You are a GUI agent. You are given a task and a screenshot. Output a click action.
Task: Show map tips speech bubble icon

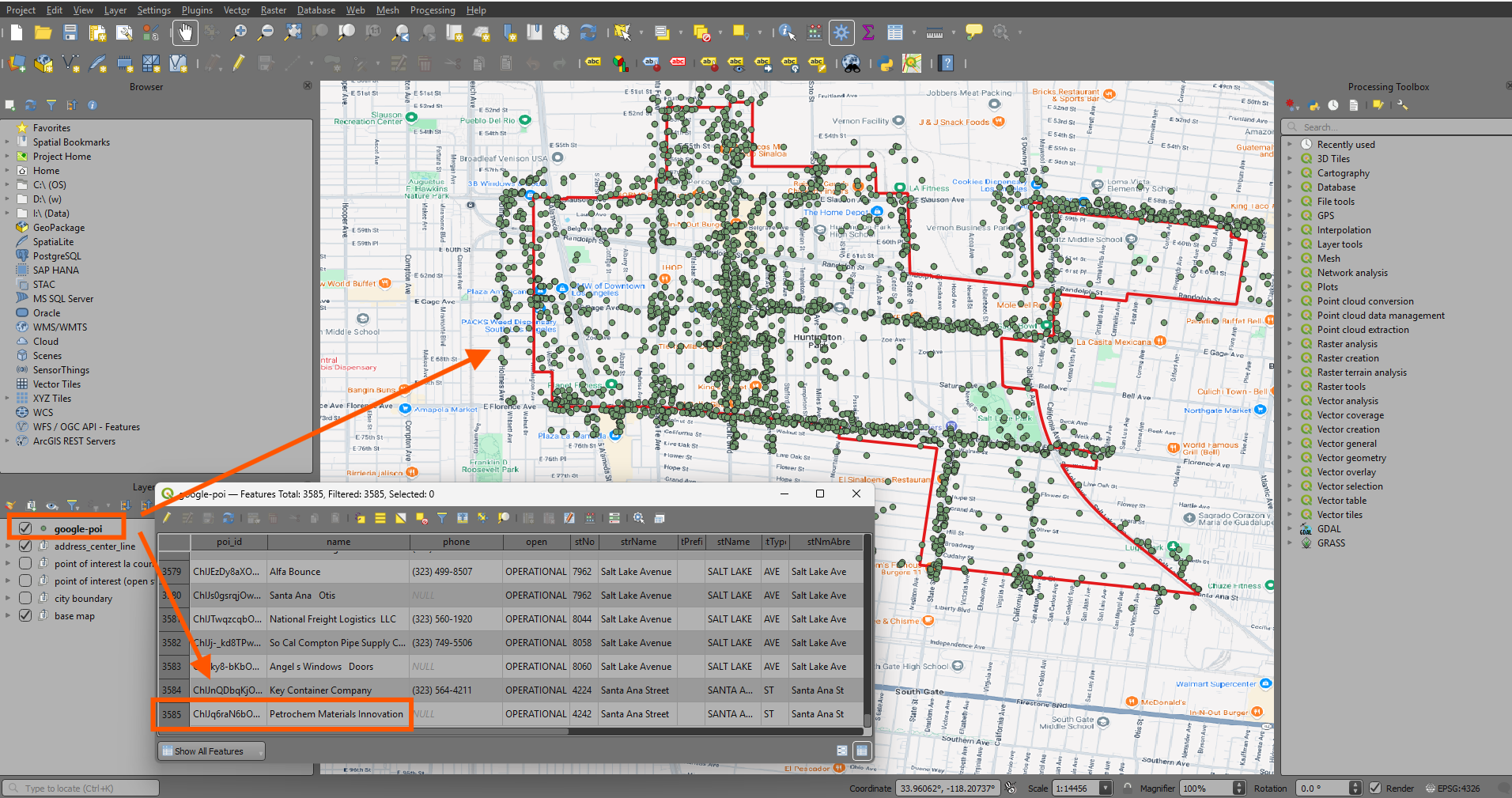click(974, 32)
